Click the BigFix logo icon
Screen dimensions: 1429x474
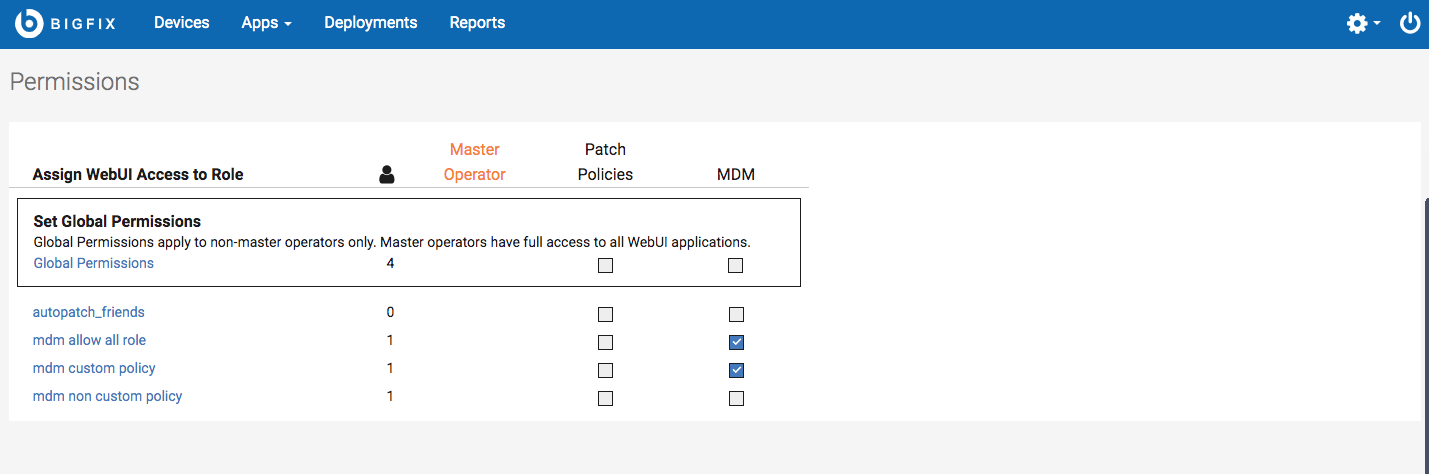(x=29, y=23)
